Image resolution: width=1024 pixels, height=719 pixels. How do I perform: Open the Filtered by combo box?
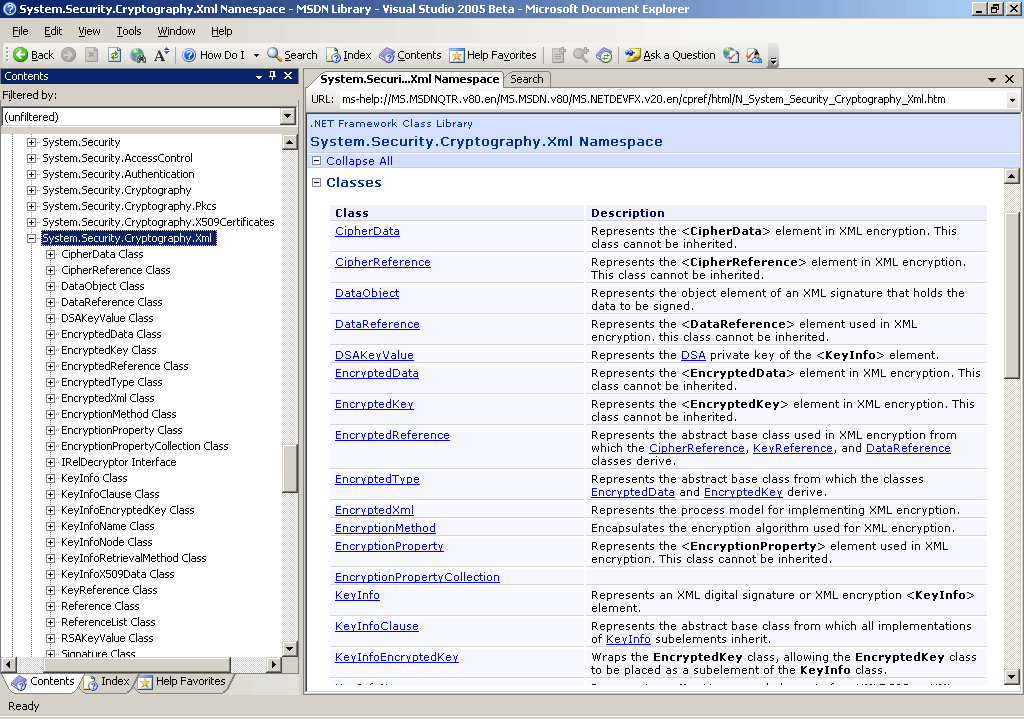coord(150,116)
